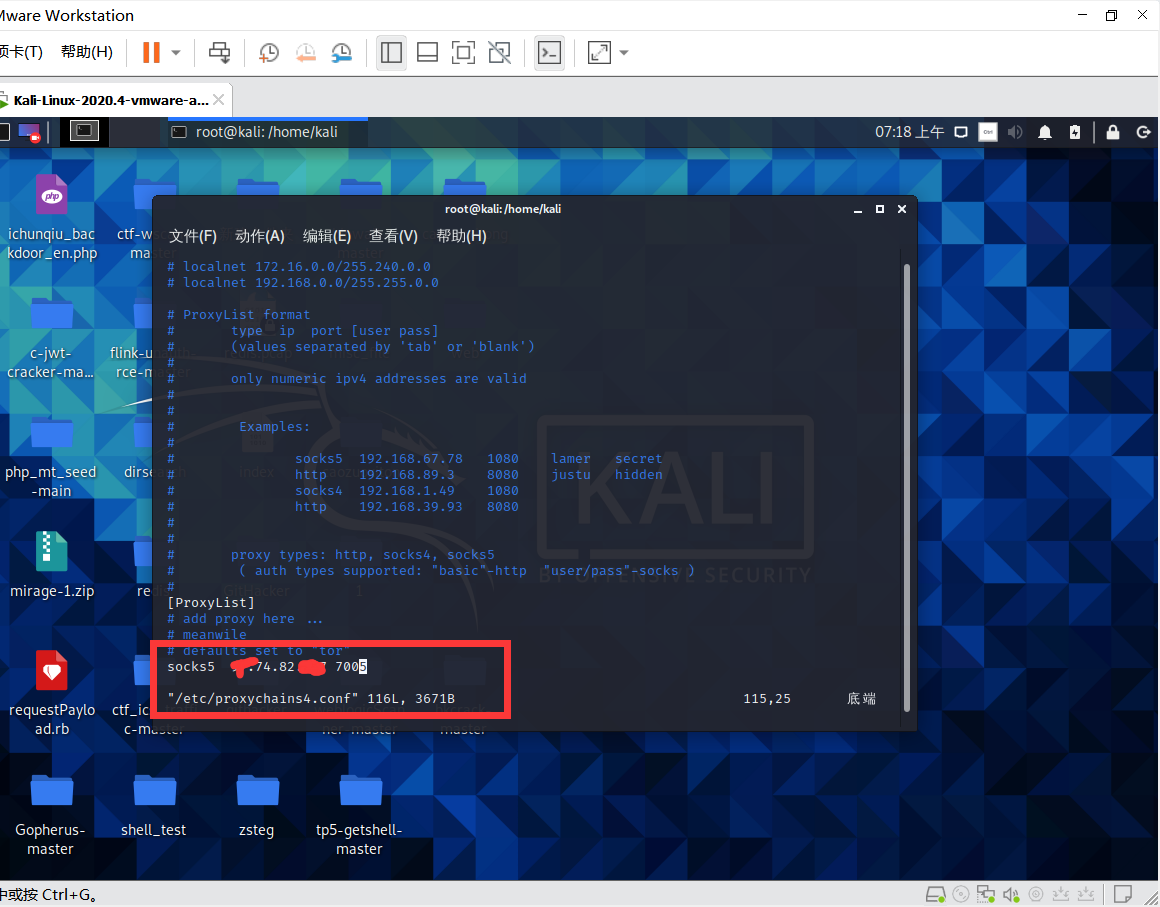Select the php_mt_seed-main desktop folder
Image resolution: width=1160 pixels, height=907 pixels.
point(51,458)
